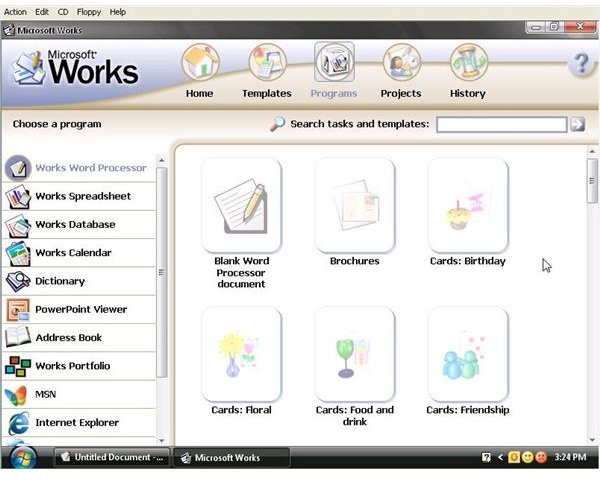Click the search magnifying glass icon
The image size is (600, 482).
277,124
